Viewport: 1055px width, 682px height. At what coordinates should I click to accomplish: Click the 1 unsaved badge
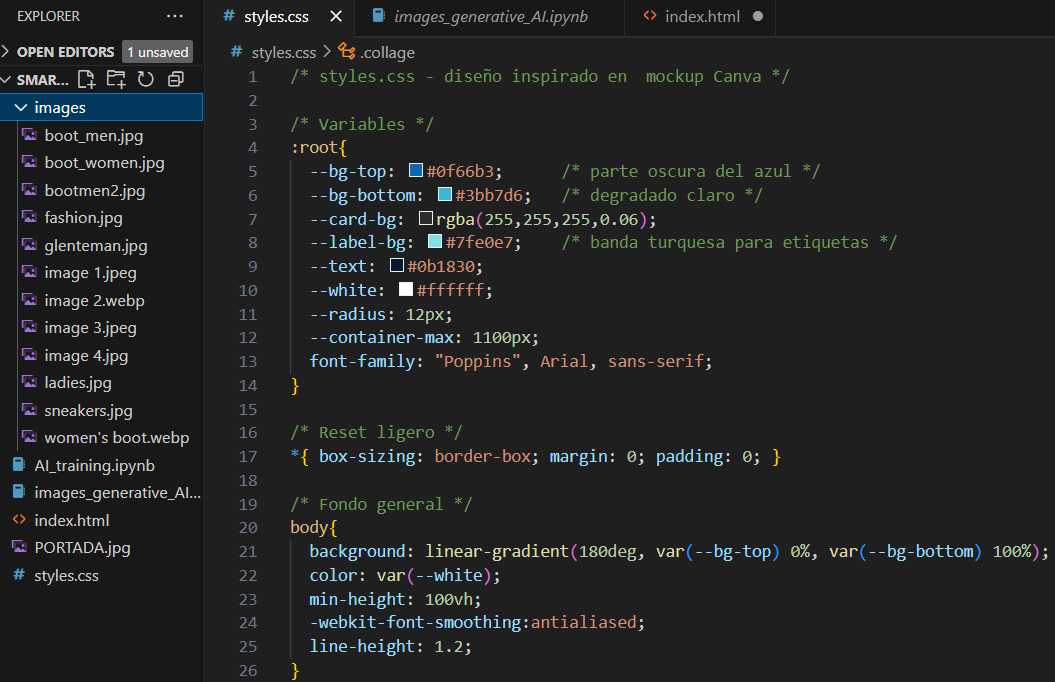(x=157, y=52)
